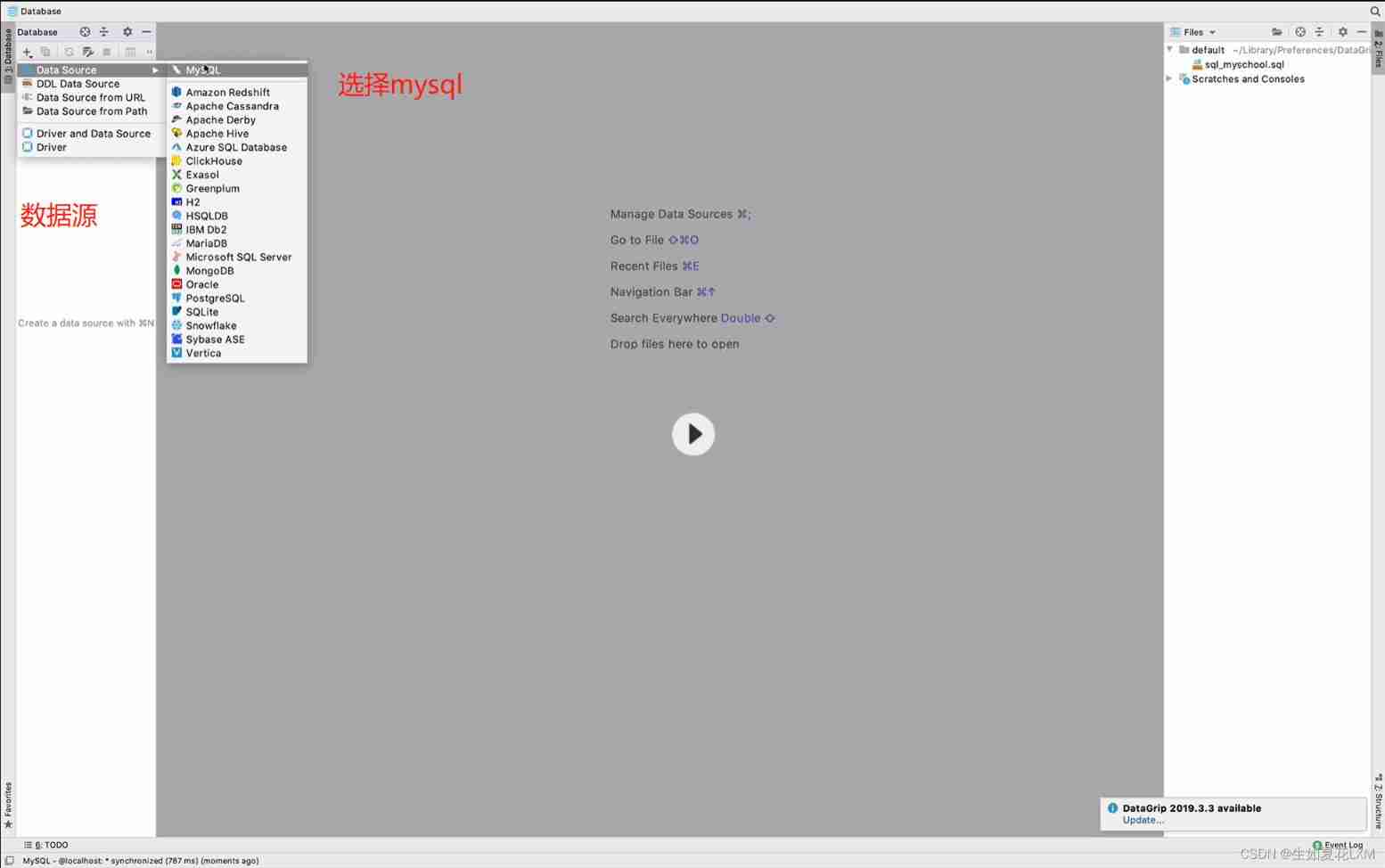Click the Stop square icon in Database toolbar
Screen dimensions: 1385x868
point(107,52)
